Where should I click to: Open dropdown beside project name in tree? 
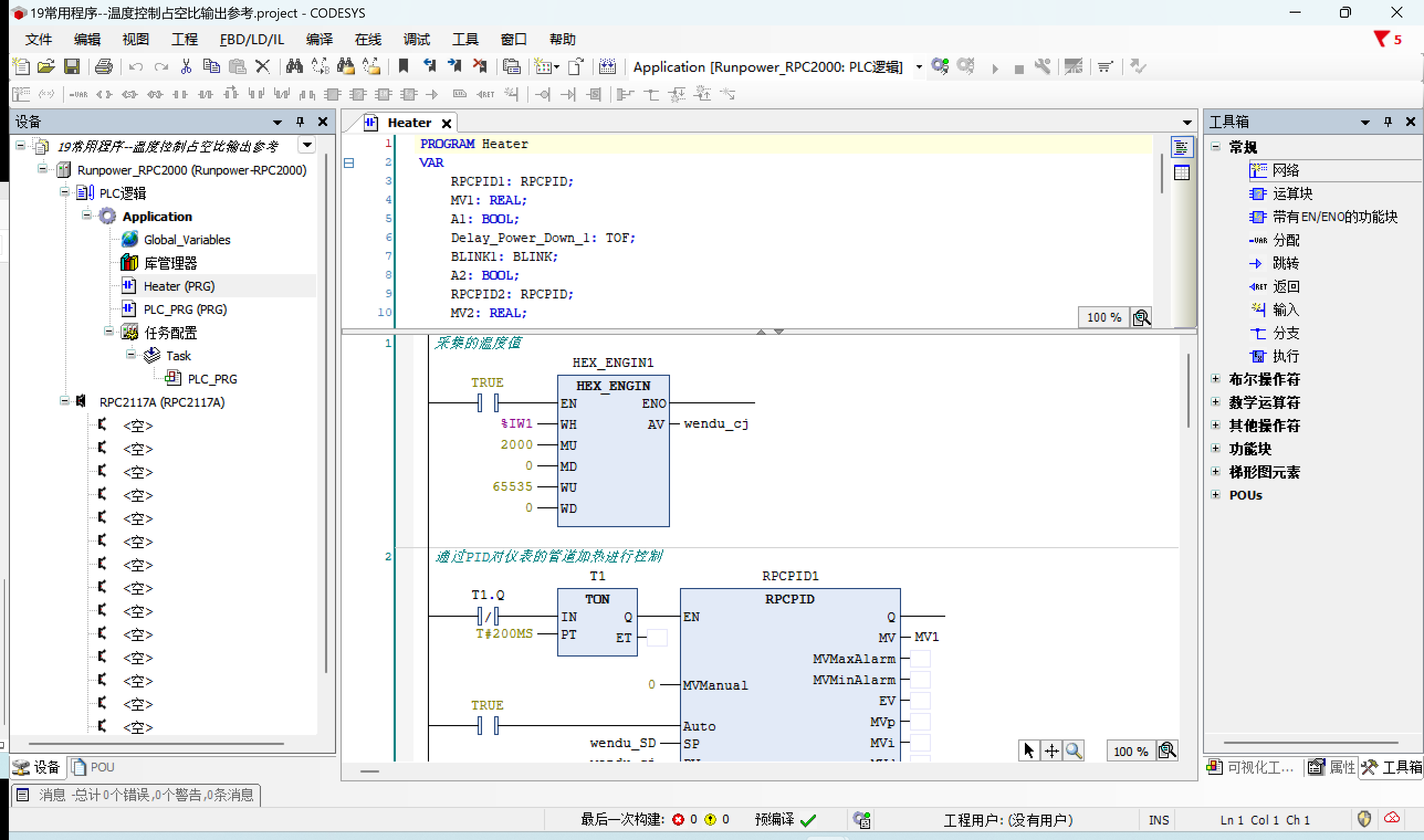307,145
